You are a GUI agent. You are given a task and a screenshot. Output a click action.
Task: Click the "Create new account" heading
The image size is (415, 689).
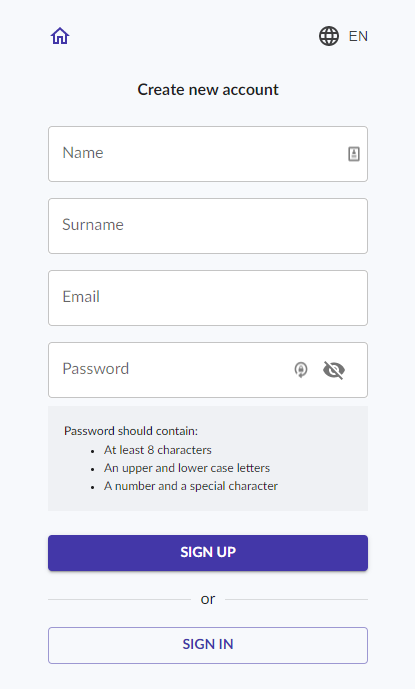208,90
